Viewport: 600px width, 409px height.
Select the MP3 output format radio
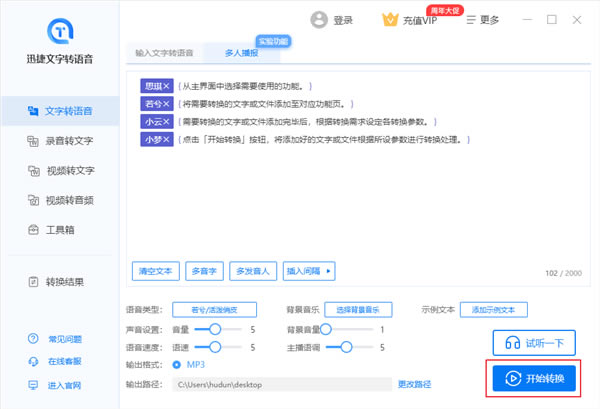(x=176, y=365)
